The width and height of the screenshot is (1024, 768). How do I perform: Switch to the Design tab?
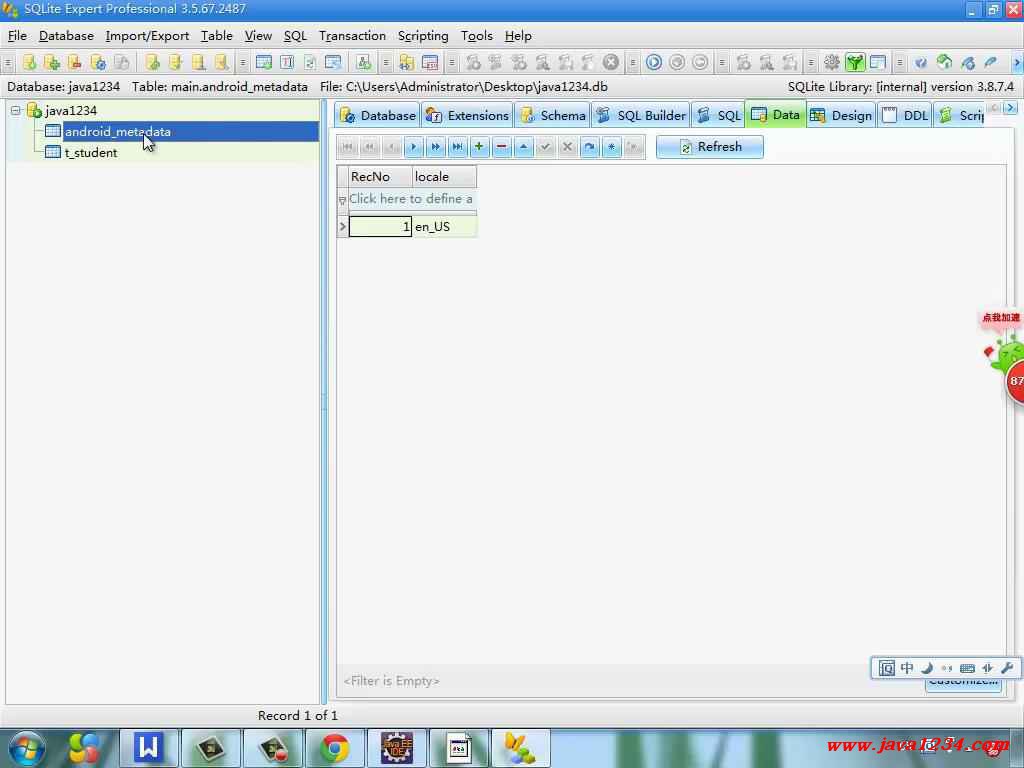pyautogui.click(x=841, y=116)
